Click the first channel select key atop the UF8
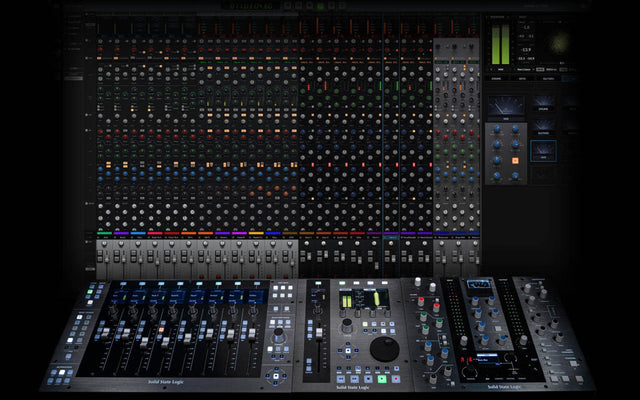This screenshot has height=400, width=640. pos(123,284)
